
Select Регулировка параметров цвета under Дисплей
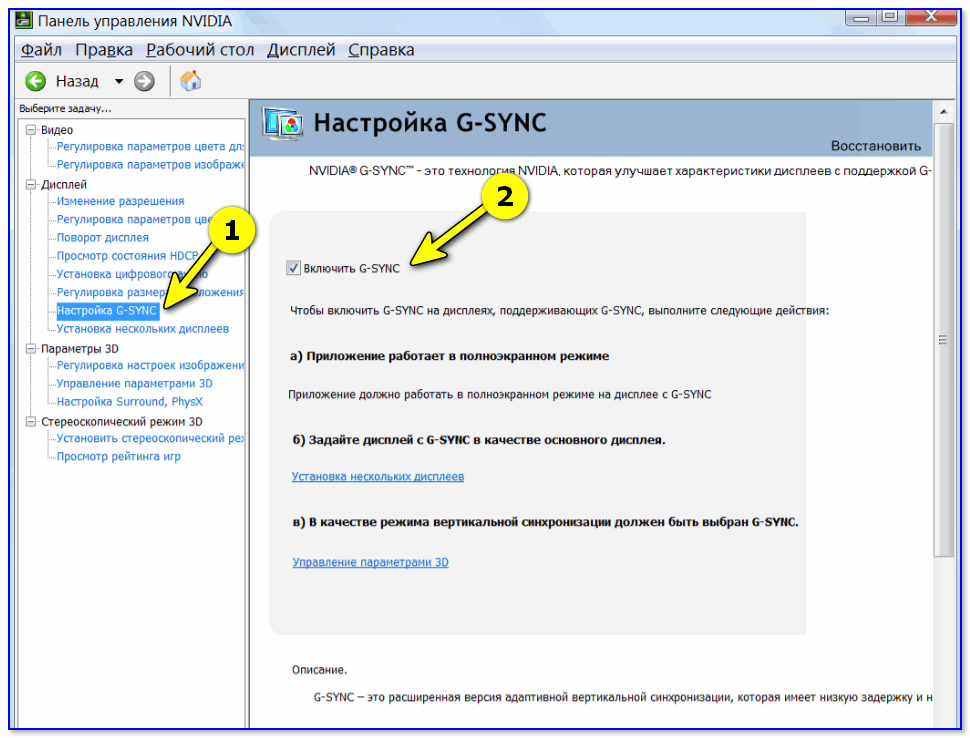point(134,220)
